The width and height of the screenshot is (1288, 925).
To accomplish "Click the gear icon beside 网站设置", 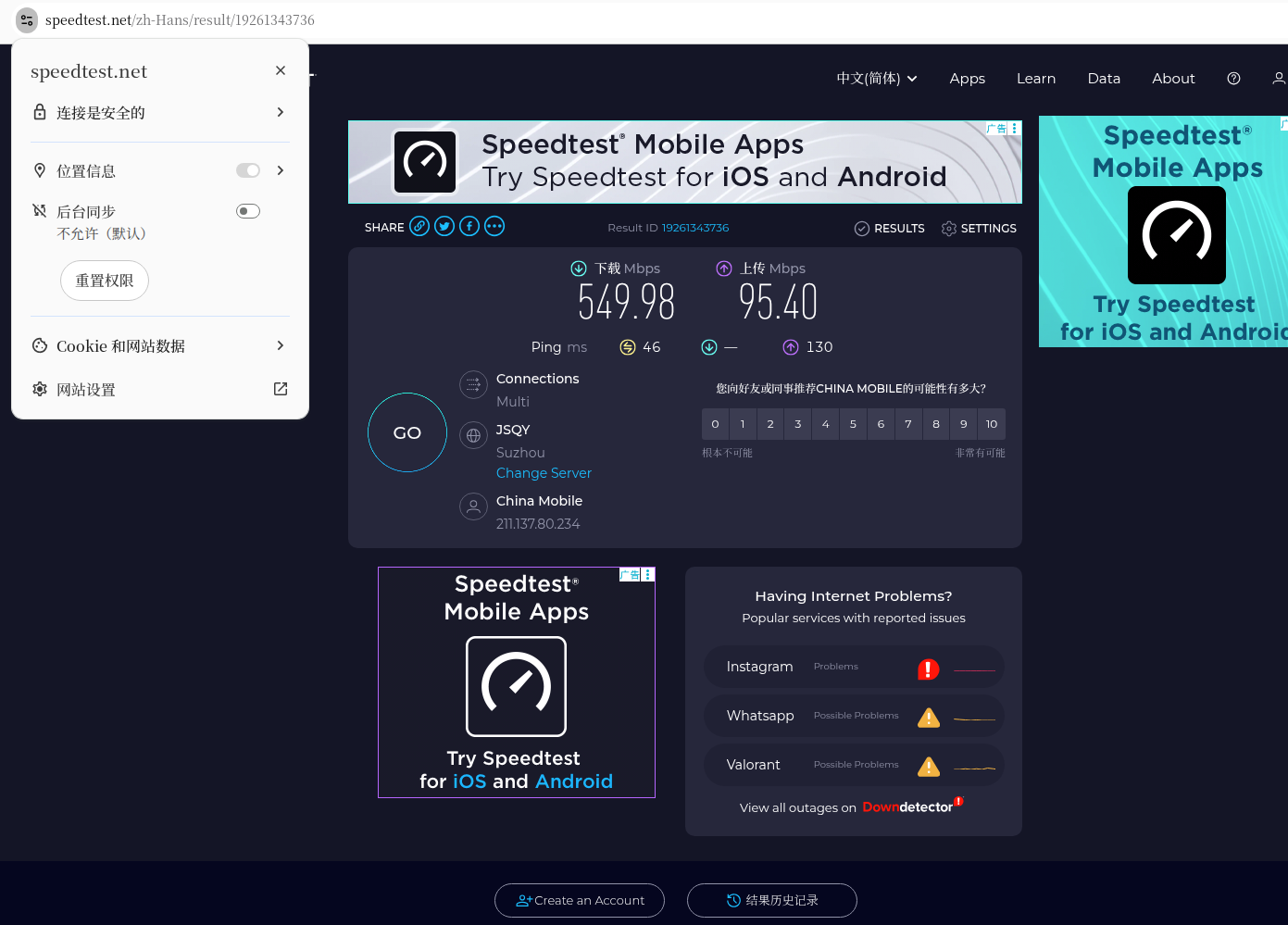I will pos(40,389).
